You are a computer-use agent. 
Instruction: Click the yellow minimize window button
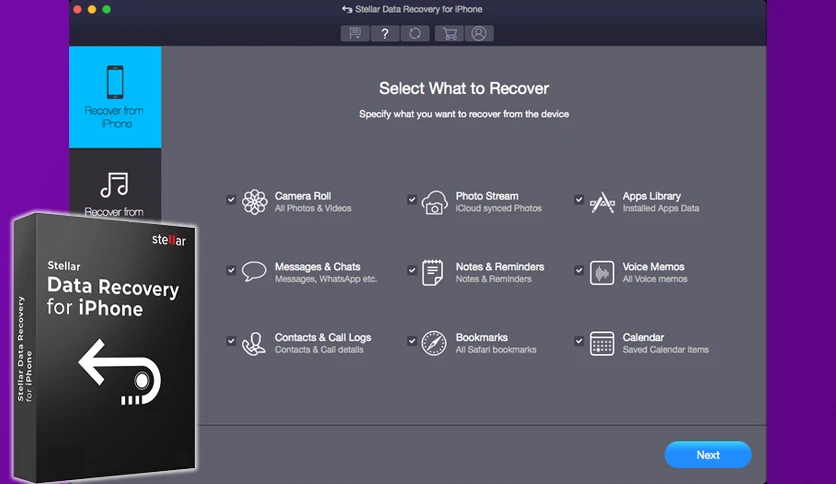(92, 9)
